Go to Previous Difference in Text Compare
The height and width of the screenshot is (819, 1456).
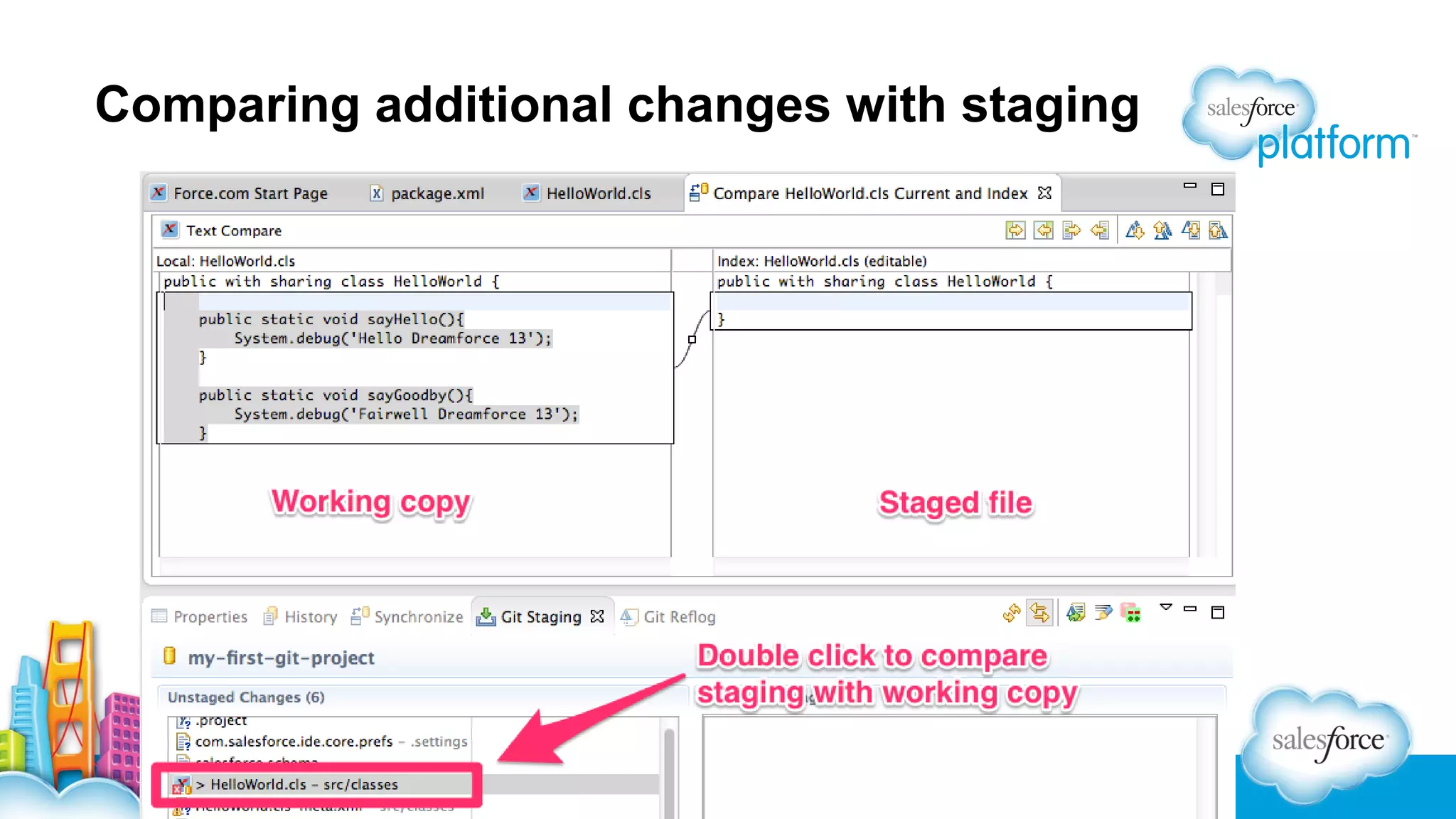pos(1162,230)
